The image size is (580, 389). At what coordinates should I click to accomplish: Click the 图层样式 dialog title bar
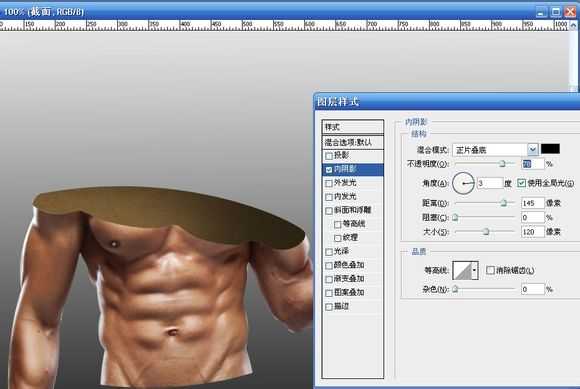coord(447,101)
